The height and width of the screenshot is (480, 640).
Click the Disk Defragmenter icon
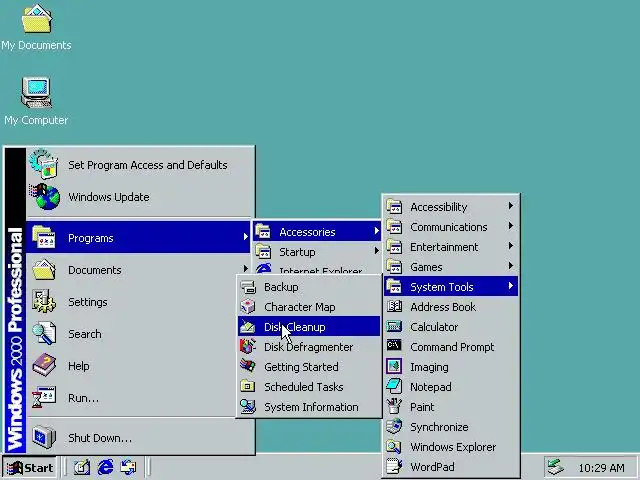pyautogui.click(x=248, y=347)
